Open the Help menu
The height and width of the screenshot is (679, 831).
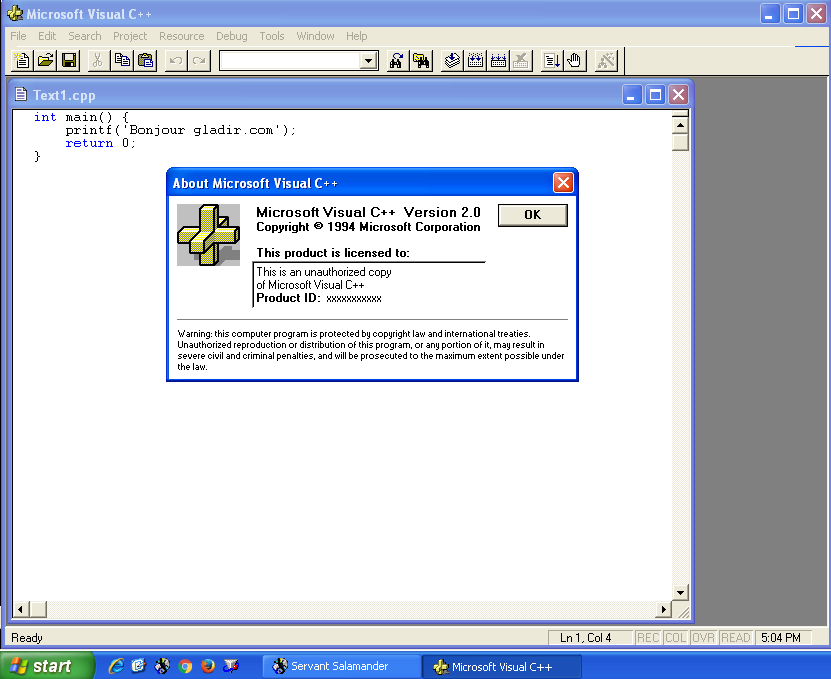click(x=357, y=36)
